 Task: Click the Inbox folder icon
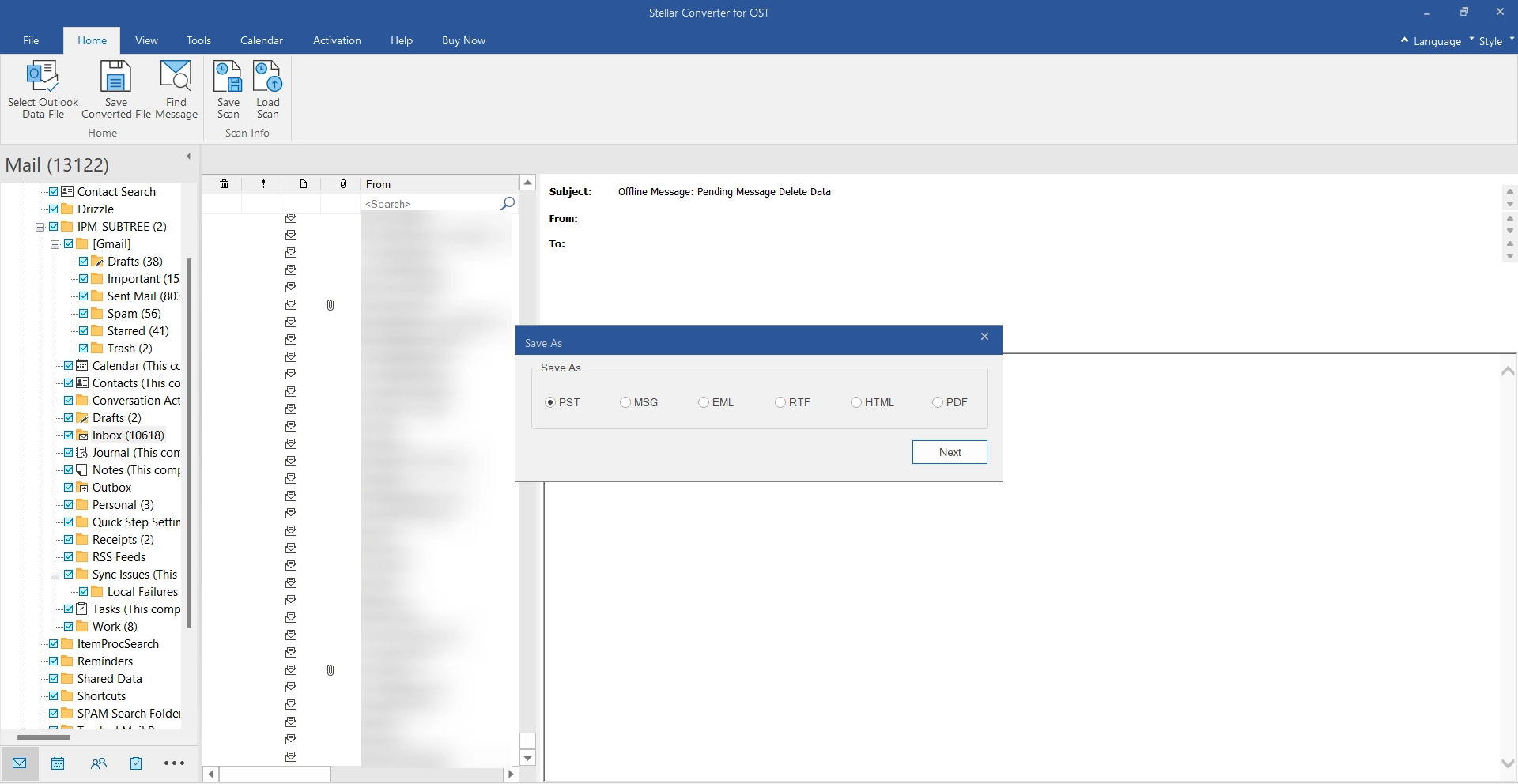83,435
